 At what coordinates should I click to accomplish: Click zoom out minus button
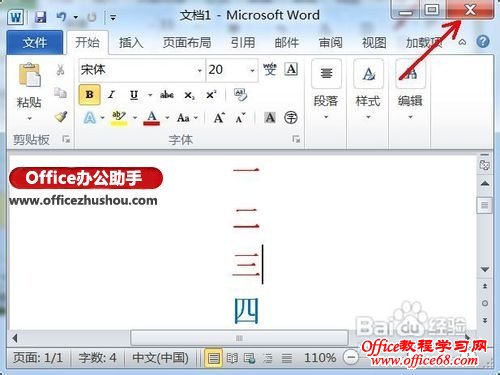pyautogui.click(x=351, y=358)
